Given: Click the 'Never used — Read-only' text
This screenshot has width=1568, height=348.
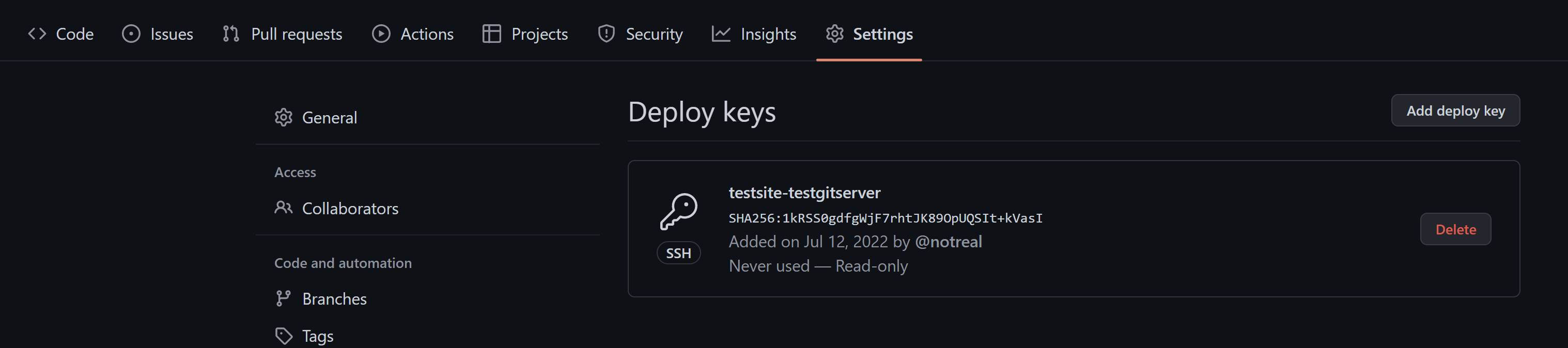Looking at the screenshot, I should pos(818,266).
